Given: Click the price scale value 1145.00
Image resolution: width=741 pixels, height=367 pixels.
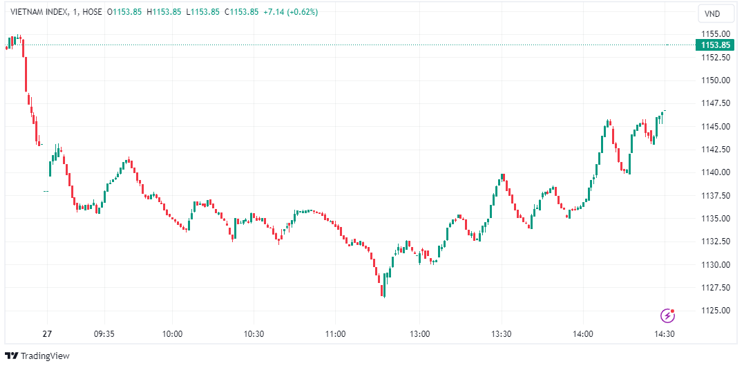Looking at the screenshot, I should pyautogui.click(x=717, y=126).
